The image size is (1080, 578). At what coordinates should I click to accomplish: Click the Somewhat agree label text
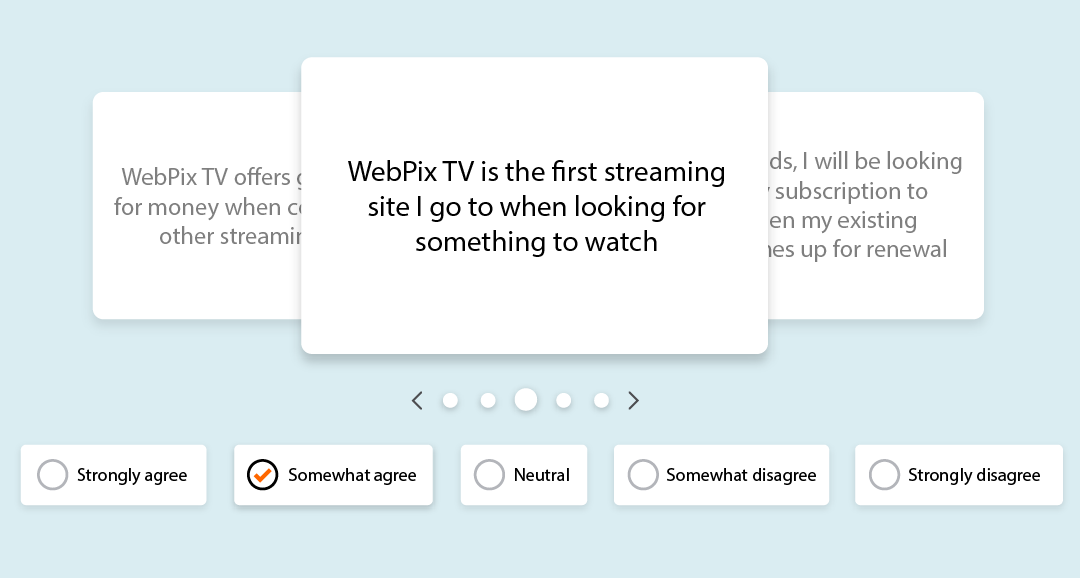pyautogui.click(x=352, y=475)
